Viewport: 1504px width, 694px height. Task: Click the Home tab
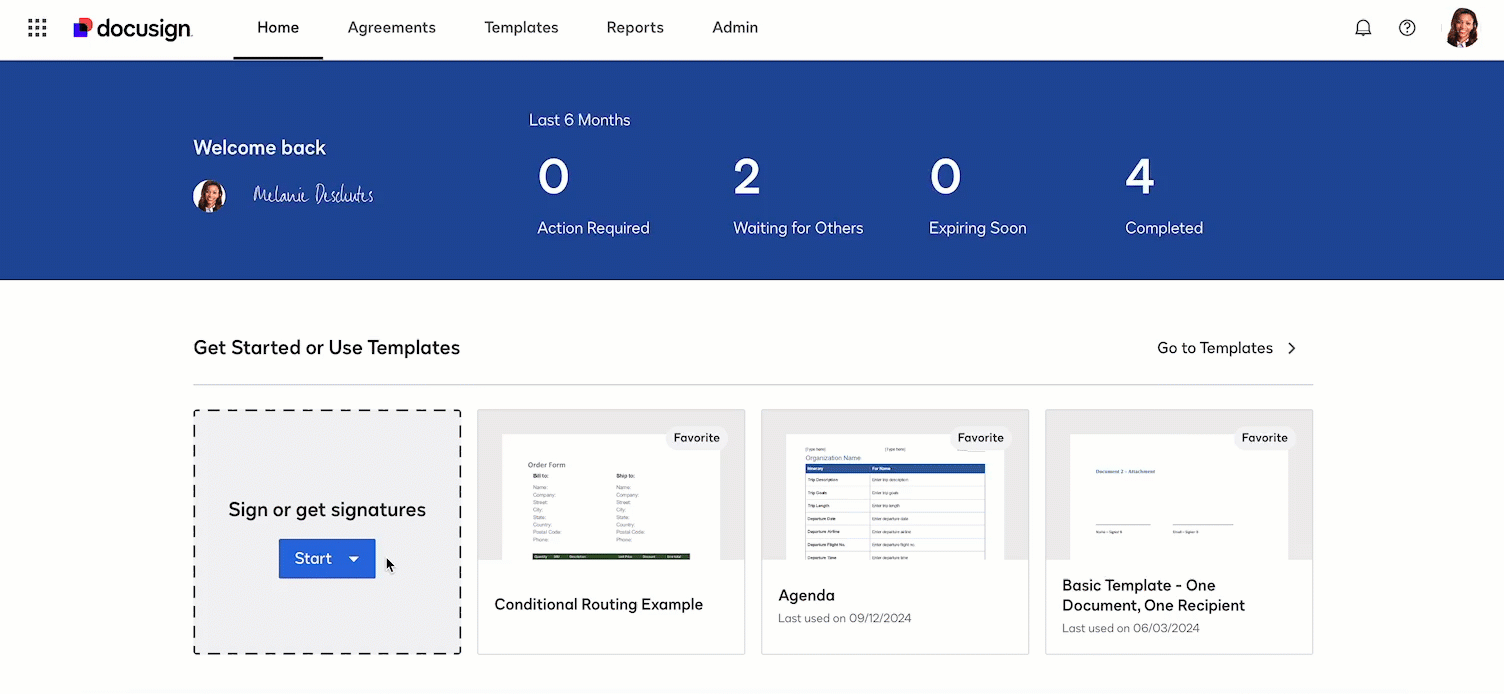click(x=278, y=28)
